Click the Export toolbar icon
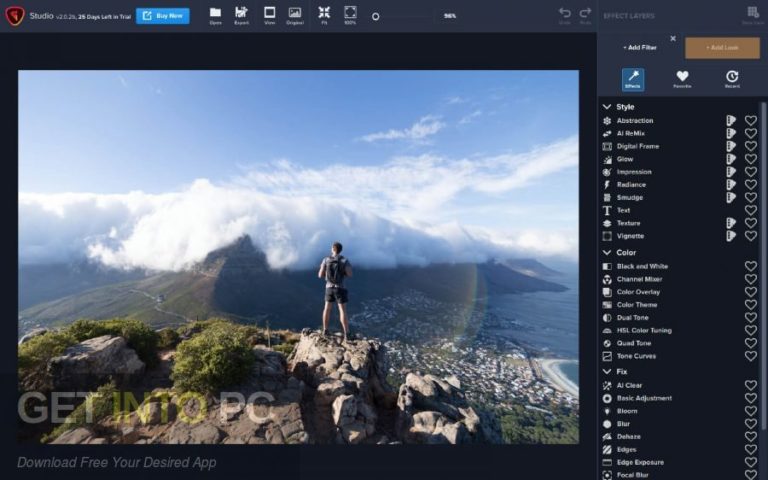The image size is (768, 480). (241, 15)
